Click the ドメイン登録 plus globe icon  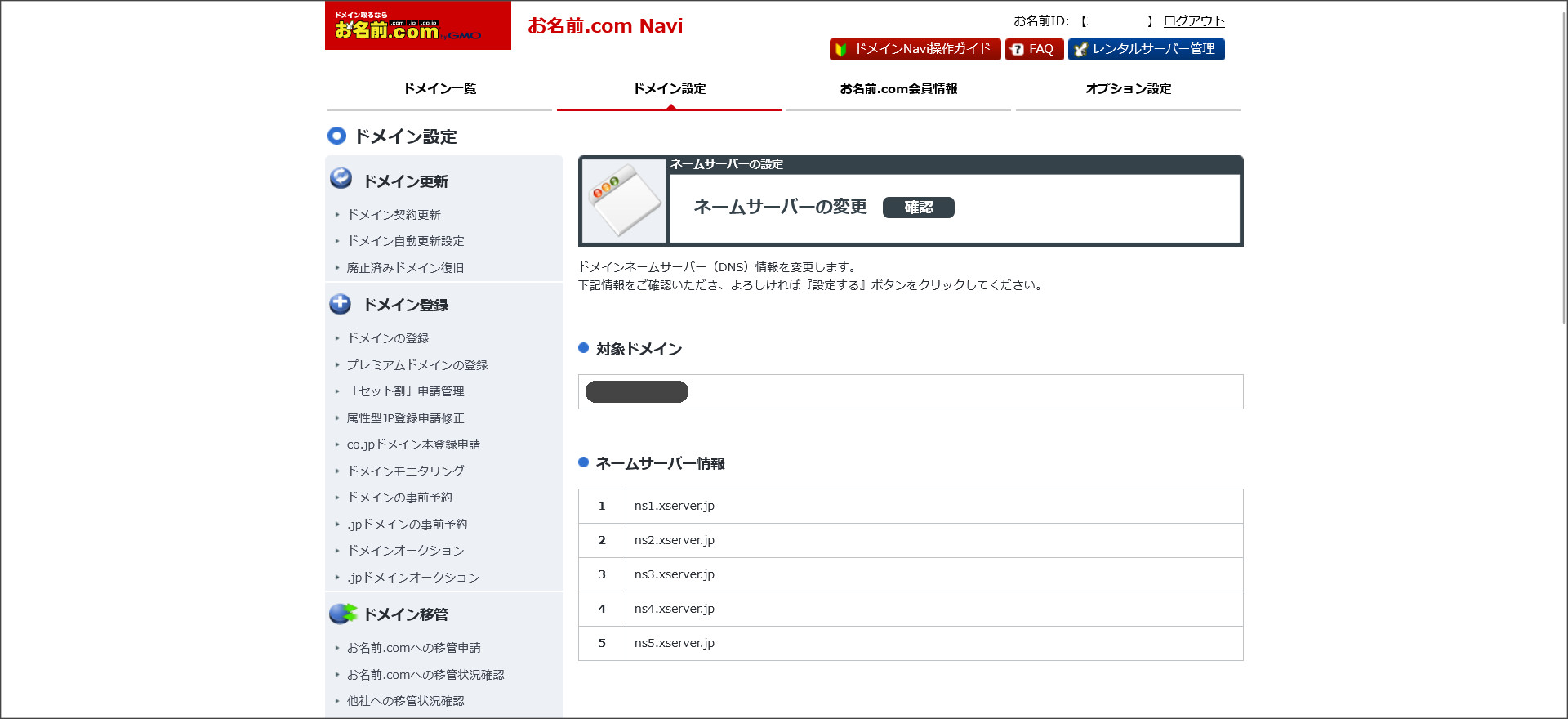pos(341,304)
